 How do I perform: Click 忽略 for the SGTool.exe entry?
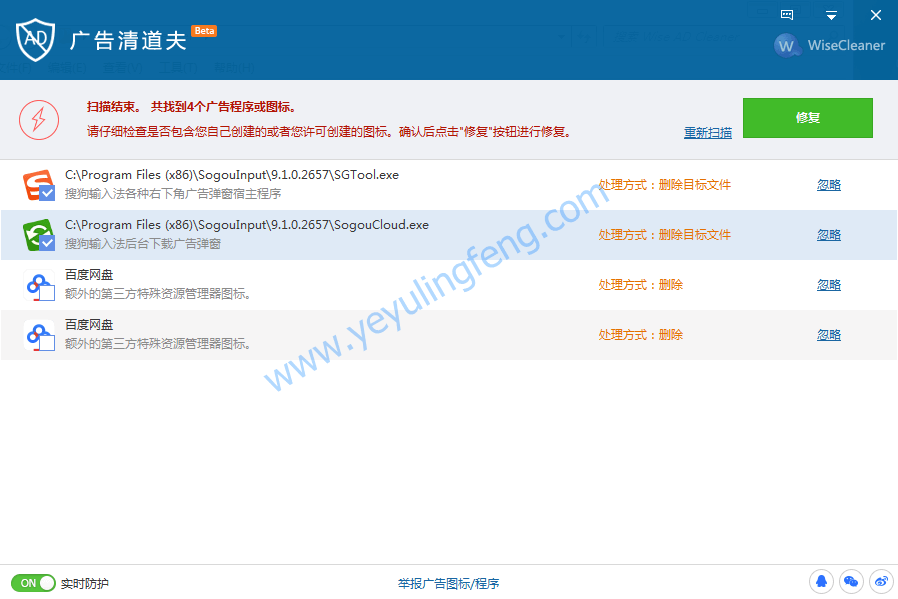click(x=828, y=185)
